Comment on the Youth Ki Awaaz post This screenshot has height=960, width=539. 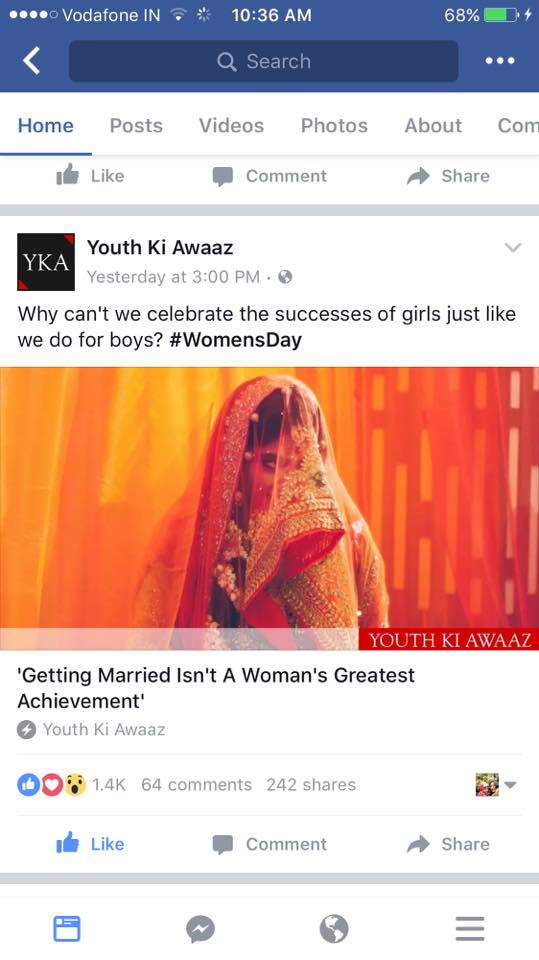[270, 844]
